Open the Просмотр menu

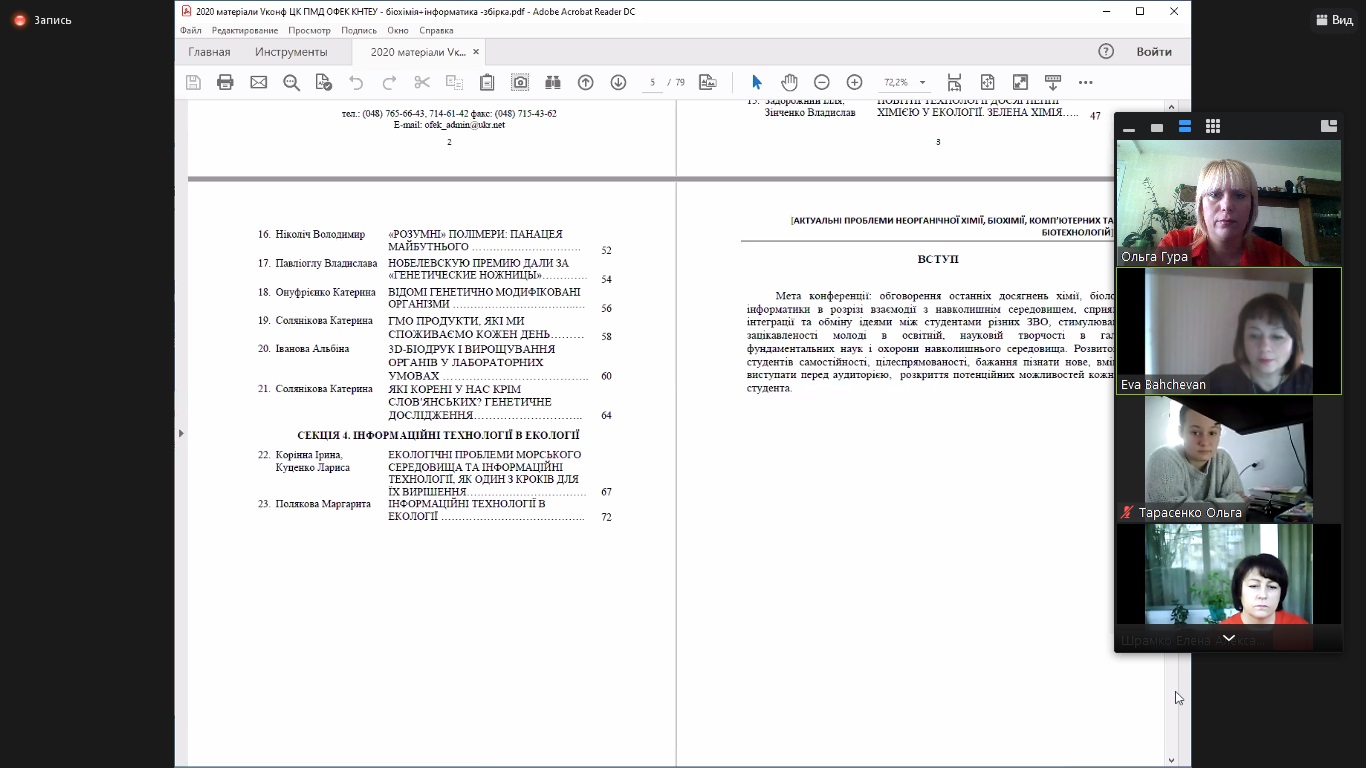[310, 30]
